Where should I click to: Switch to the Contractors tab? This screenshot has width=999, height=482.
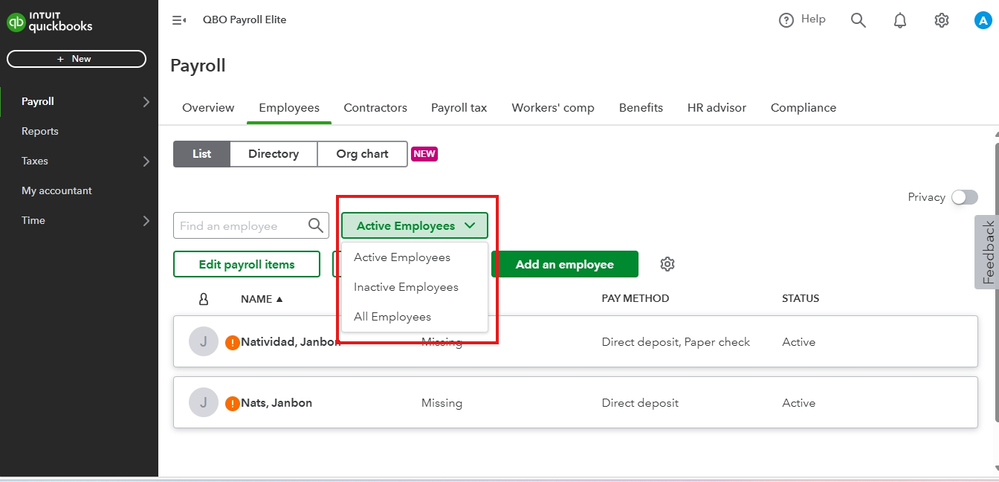click(375, 108)
